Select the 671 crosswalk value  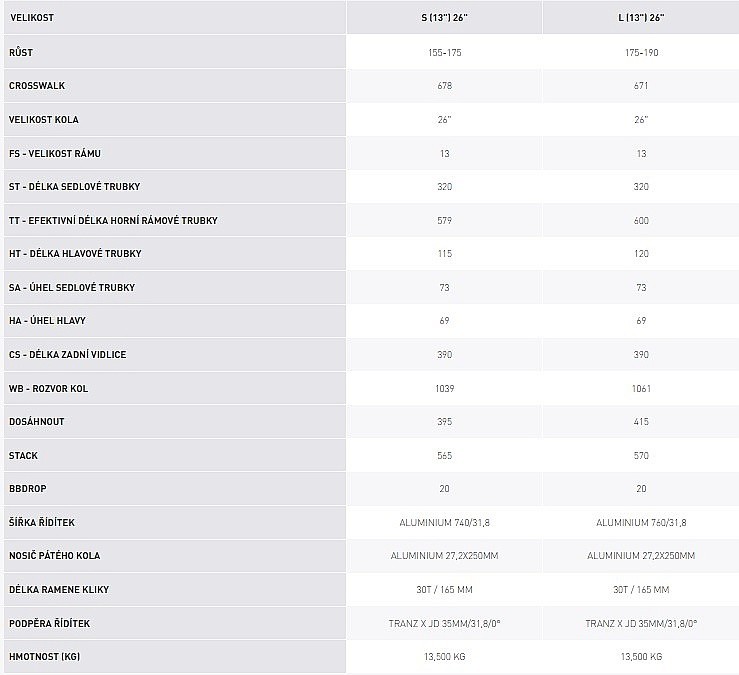[x=641, y=86]
